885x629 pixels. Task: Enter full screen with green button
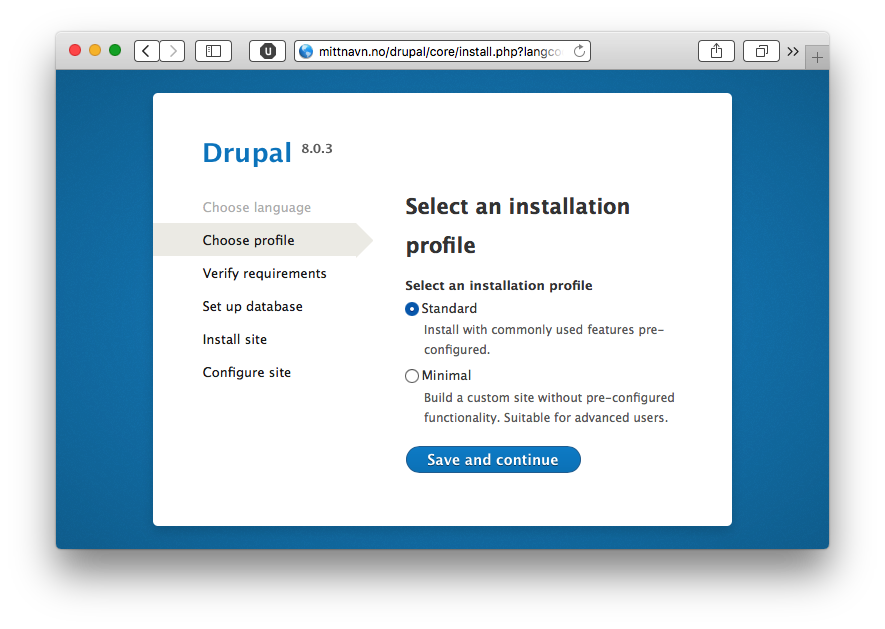(115, 50)
